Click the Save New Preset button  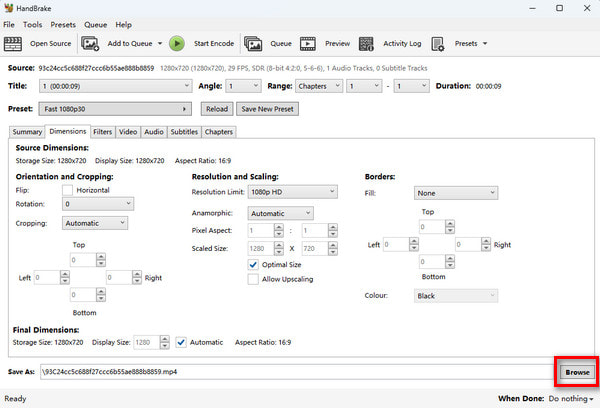coord(267,108)
